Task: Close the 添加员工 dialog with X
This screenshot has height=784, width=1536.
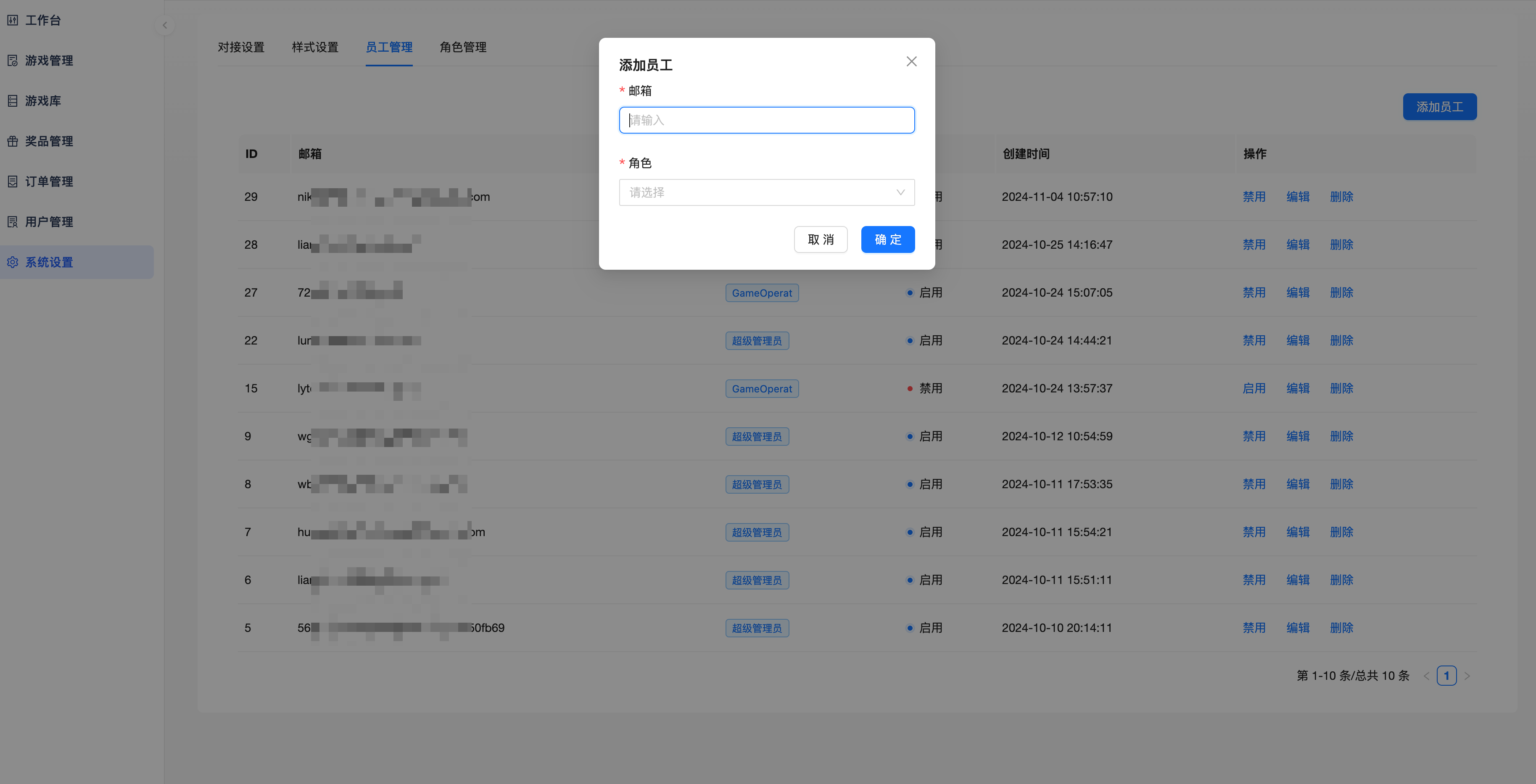Action: [911, 61]
